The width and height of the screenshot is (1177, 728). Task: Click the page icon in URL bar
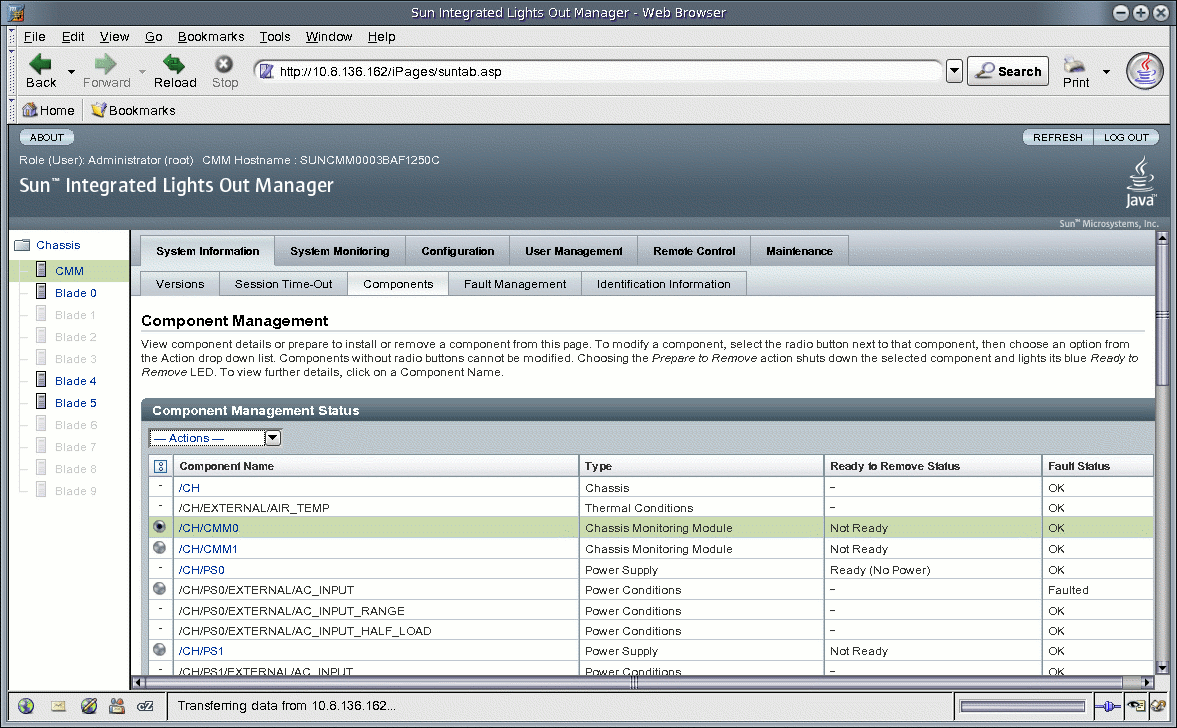[x=266, y=71]
